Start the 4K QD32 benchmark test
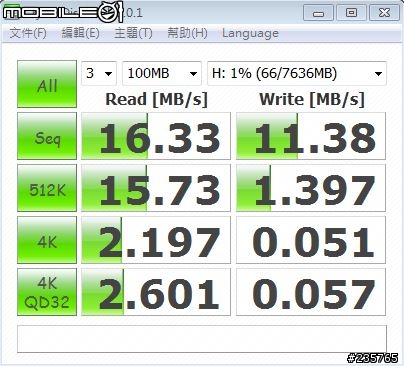Screen dimensions: 404x366 (47, 292)
